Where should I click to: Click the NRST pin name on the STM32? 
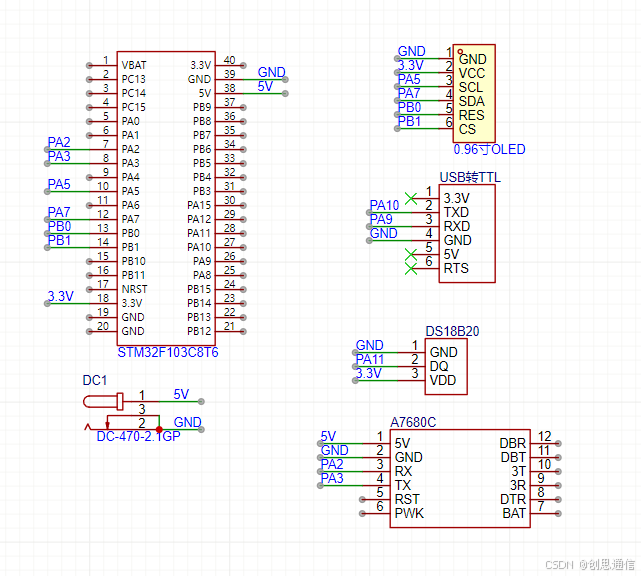pyautogui.click(x=134, y=289)
